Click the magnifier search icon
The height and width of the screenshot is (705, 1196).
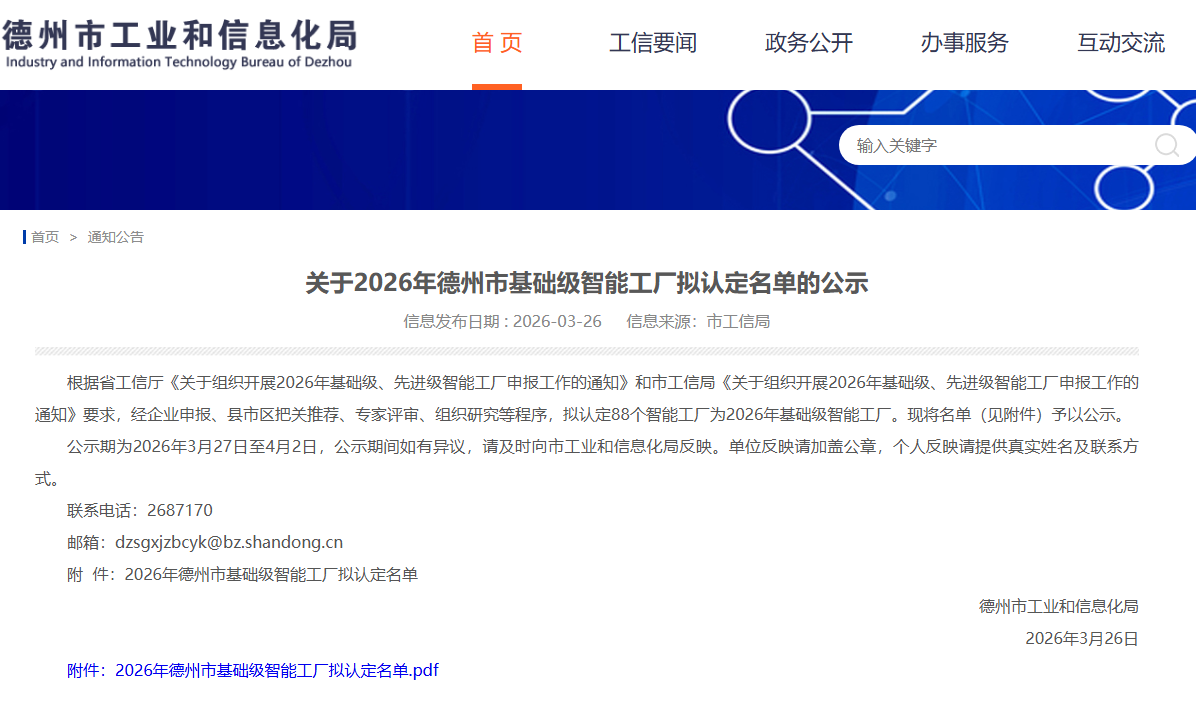pyautogui.click(x=1166, y=145)
